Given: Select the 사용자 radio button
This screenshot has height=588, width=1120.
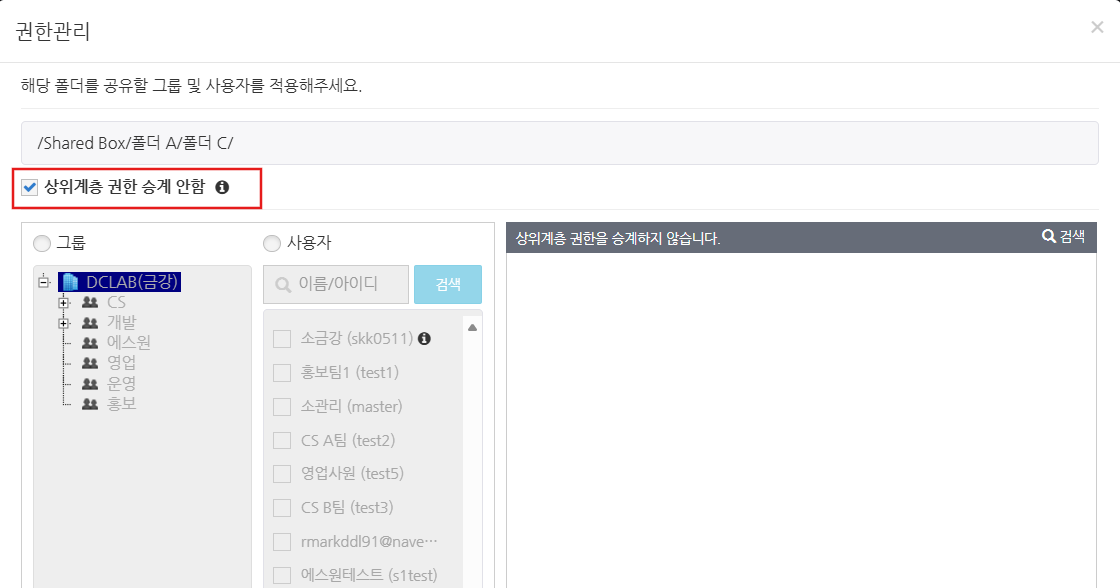Looking at the screenshot, I should click(271, 243).
